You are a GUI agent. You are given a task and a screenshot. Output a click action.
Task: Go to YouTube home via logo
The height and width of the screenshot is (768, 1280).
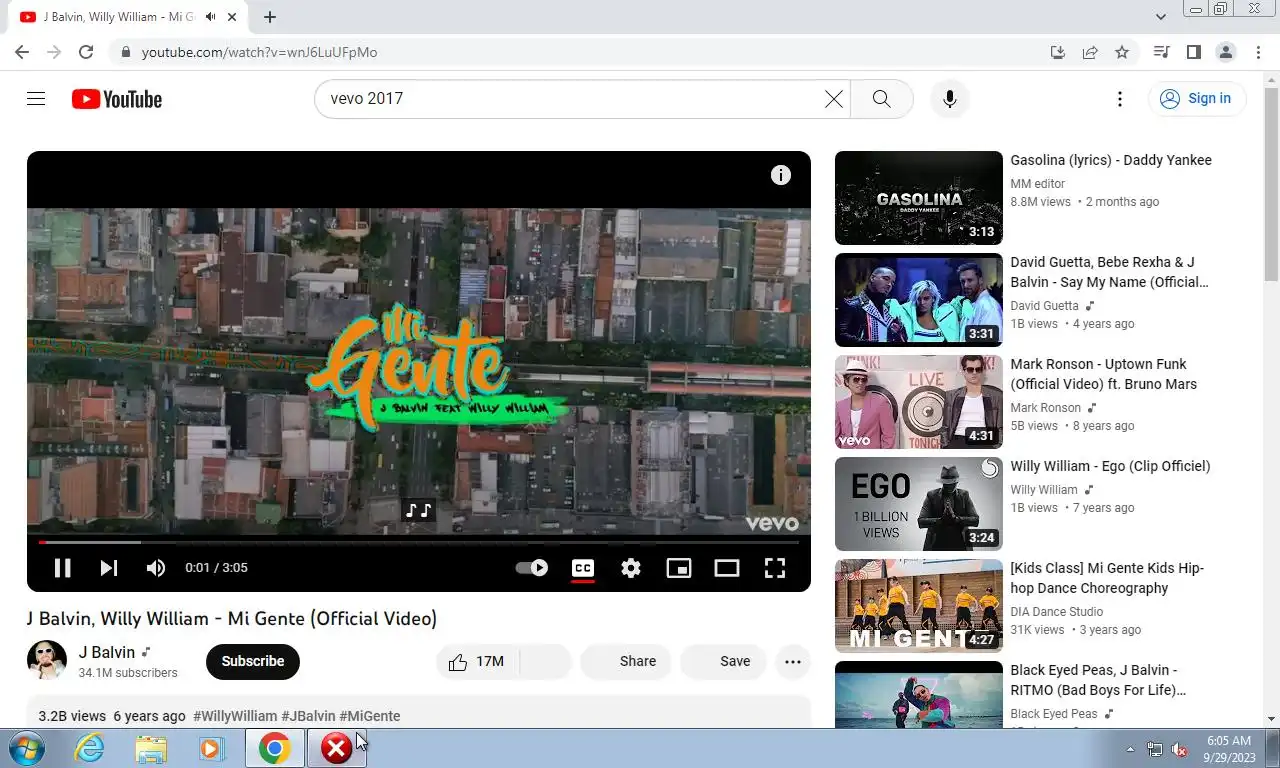(117, 99)
